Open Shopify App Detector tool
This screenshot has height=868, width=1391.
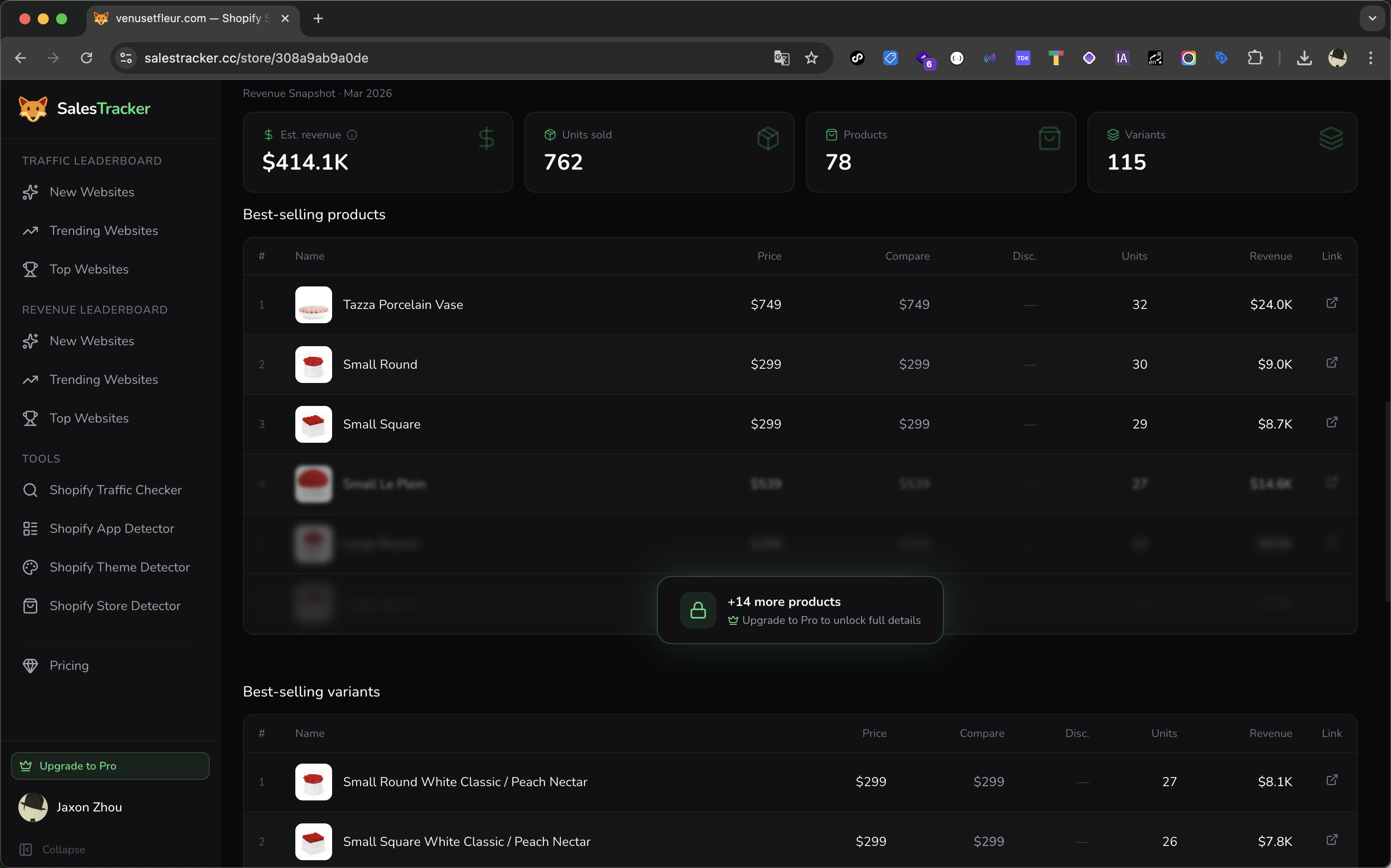pyautogui.click(x=110, y=528)
